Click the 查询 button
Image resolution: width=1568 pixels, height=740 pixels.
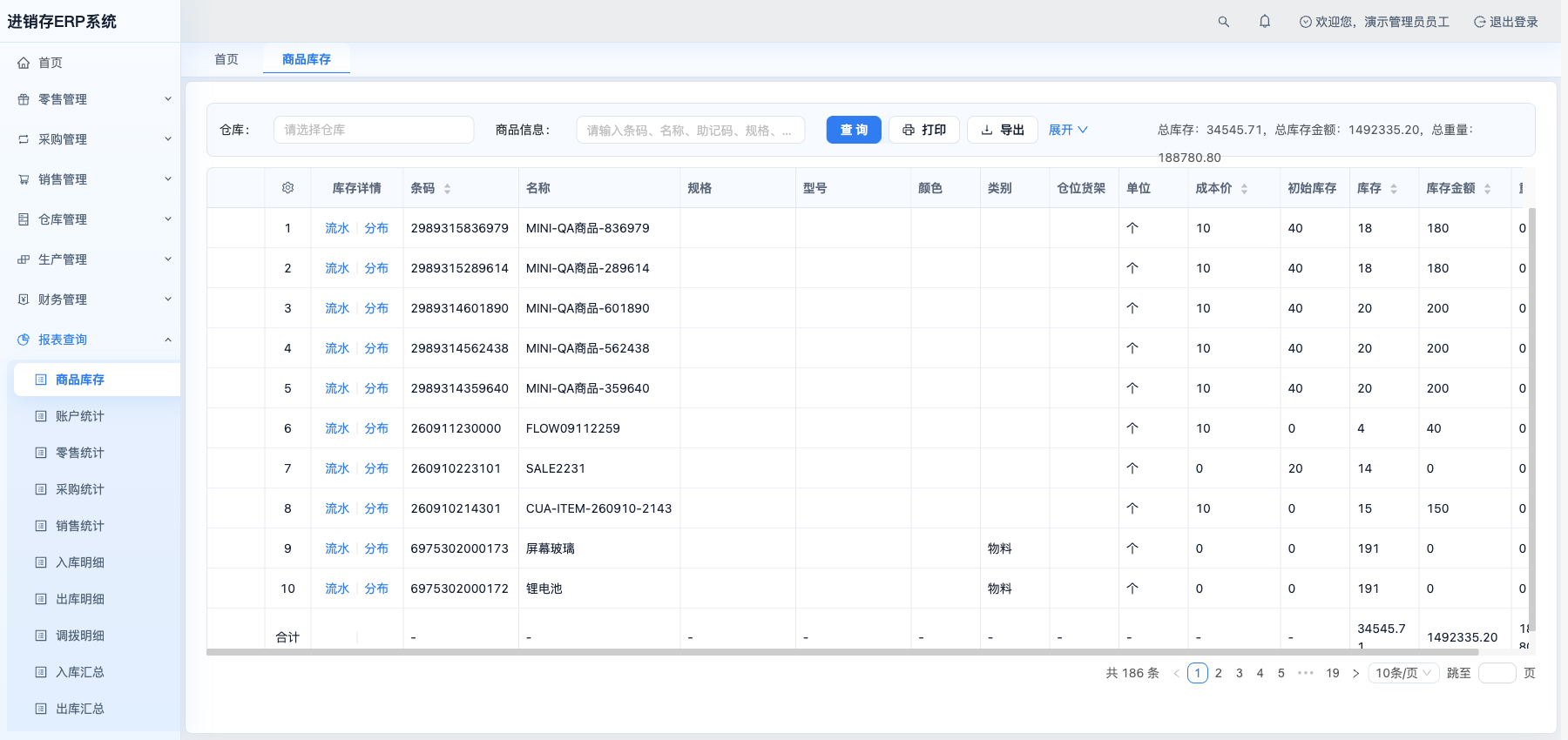point(854,130)
